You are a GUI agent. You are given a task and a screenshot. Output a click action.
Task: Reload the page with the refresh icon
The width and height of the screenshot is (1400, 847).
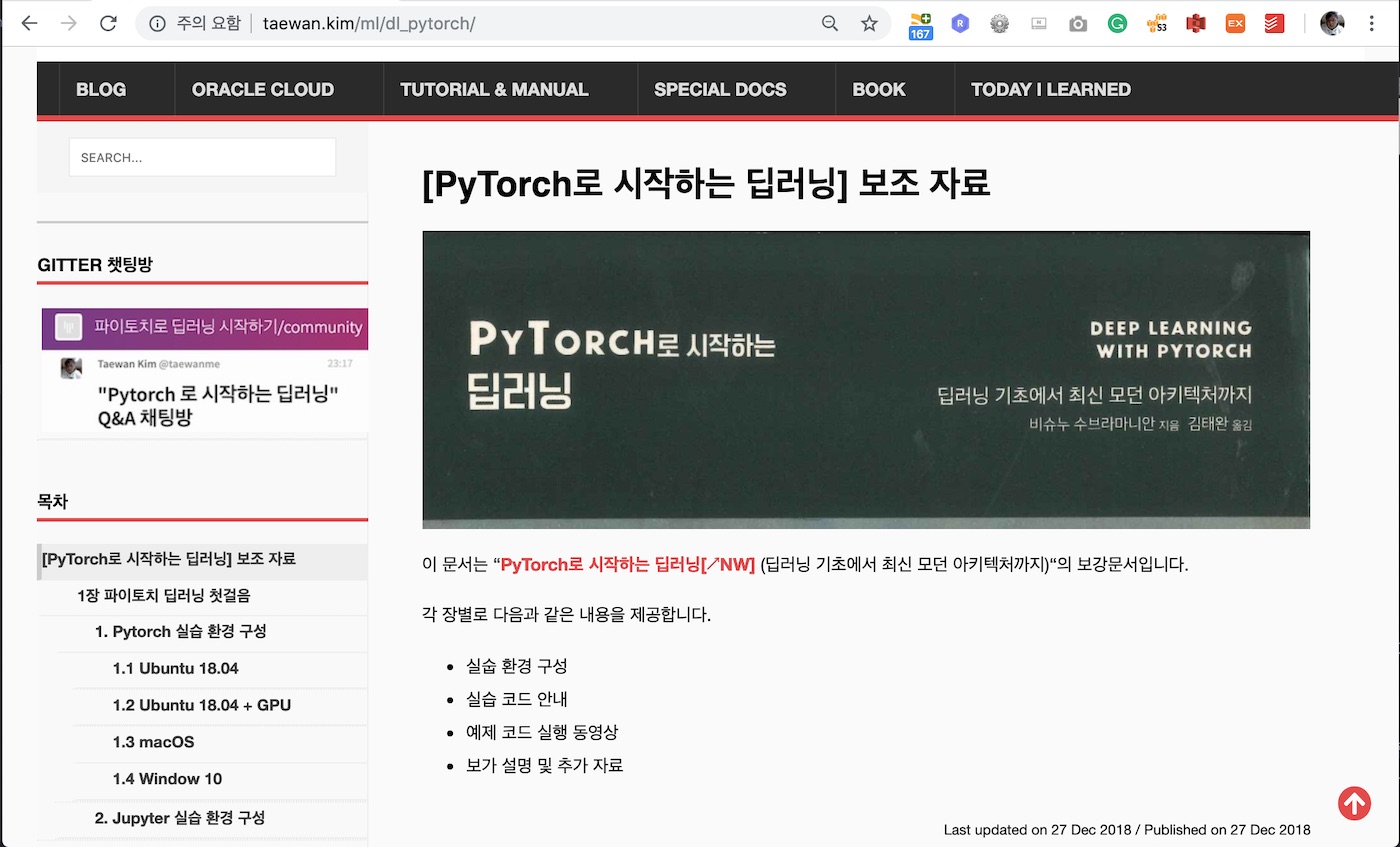pyautogui.click(x=108, y=23)
